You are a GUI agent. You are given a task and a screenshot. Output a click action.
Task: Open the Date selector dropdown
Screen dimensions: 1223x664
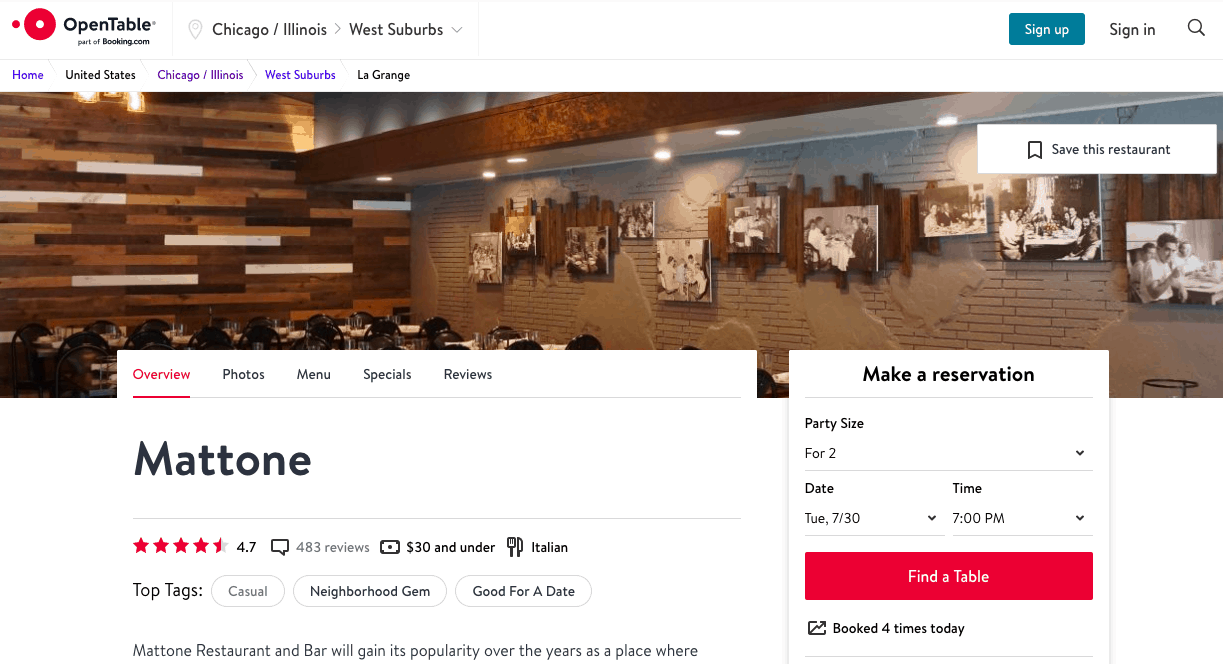pyautogui.click(x=873, y=518)
